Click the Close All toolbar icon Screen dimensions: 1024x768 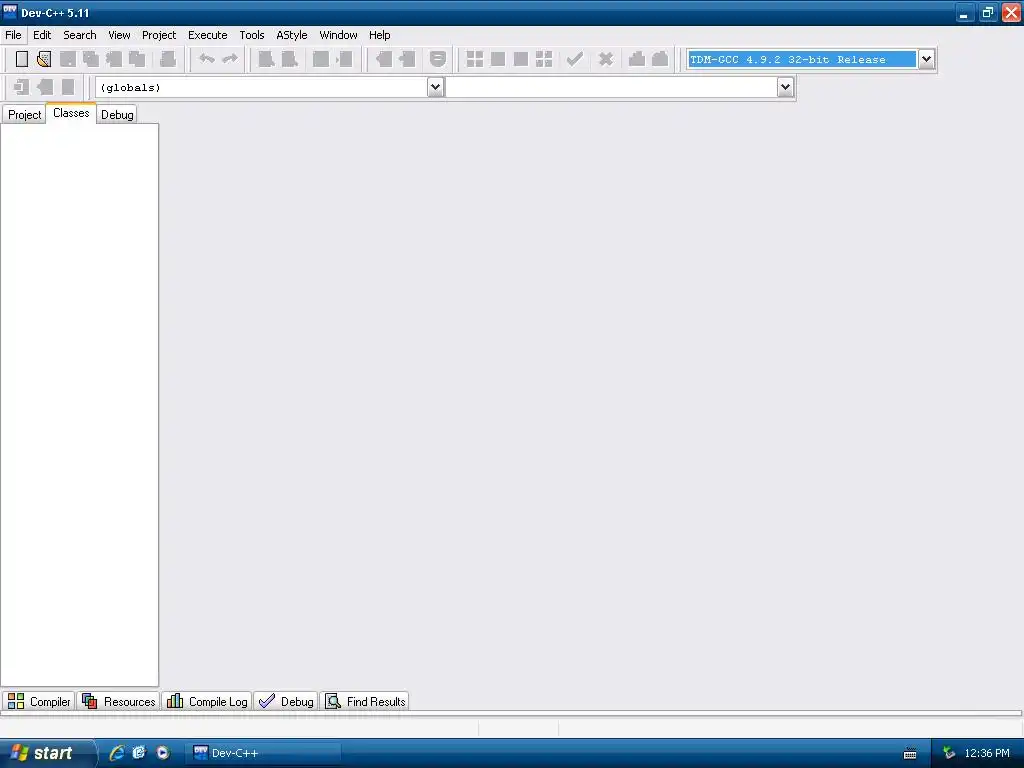tap(137, 59)
